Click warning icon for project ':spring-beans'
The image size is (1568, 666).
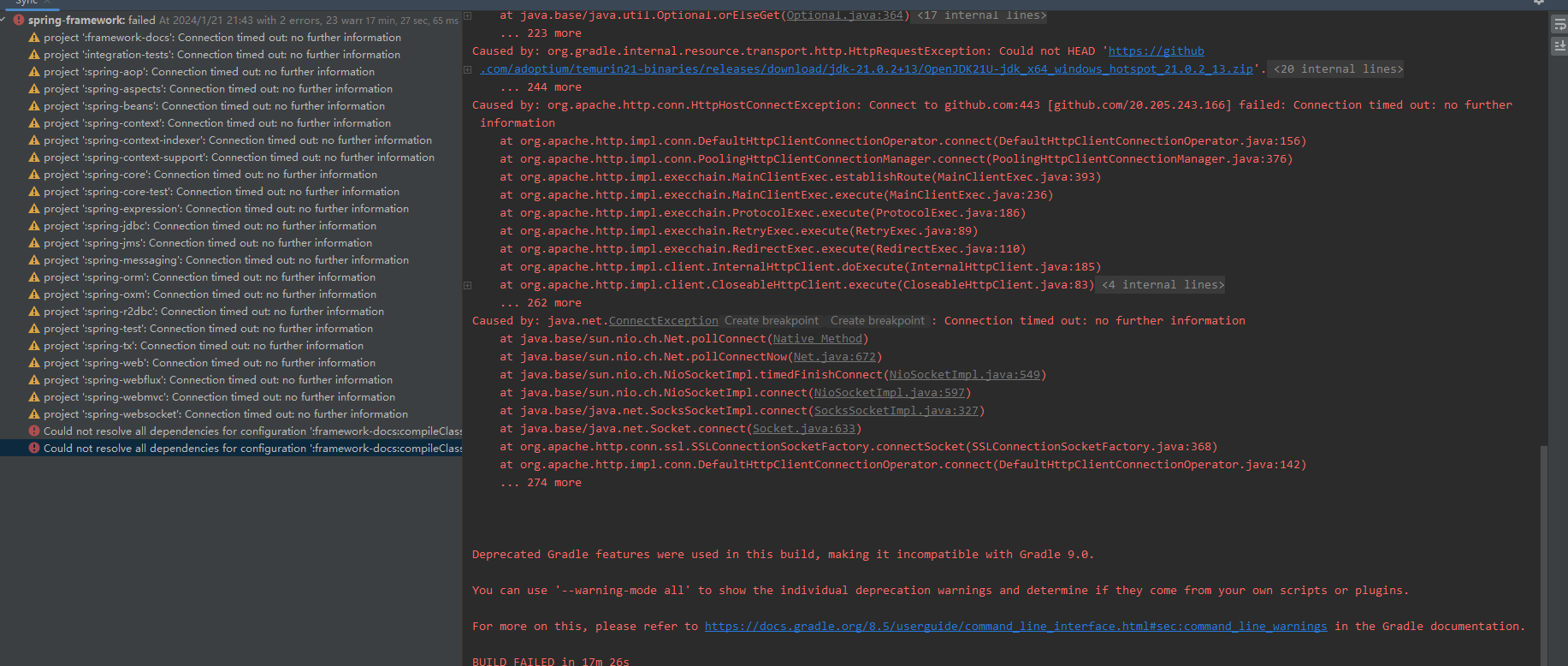point(34,105)
